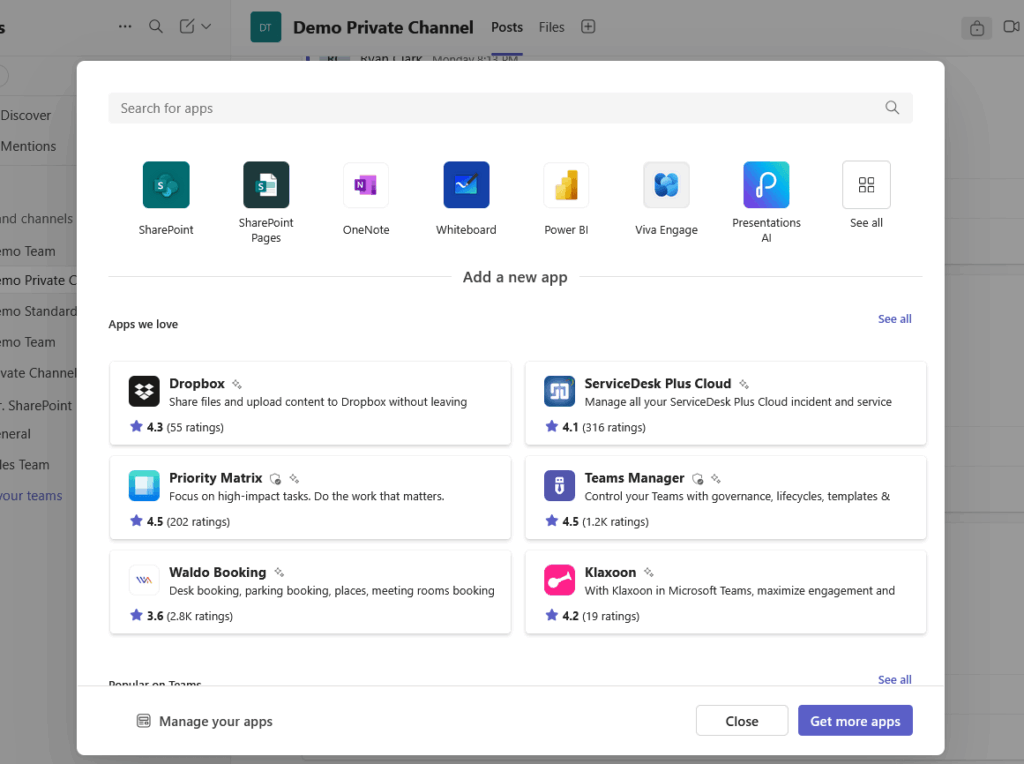This screenshot has height=764, width=1024.
Task: Open the ServiceDesk Plus Cloud title
Action: pyautogui.click(x=658, y=383)
